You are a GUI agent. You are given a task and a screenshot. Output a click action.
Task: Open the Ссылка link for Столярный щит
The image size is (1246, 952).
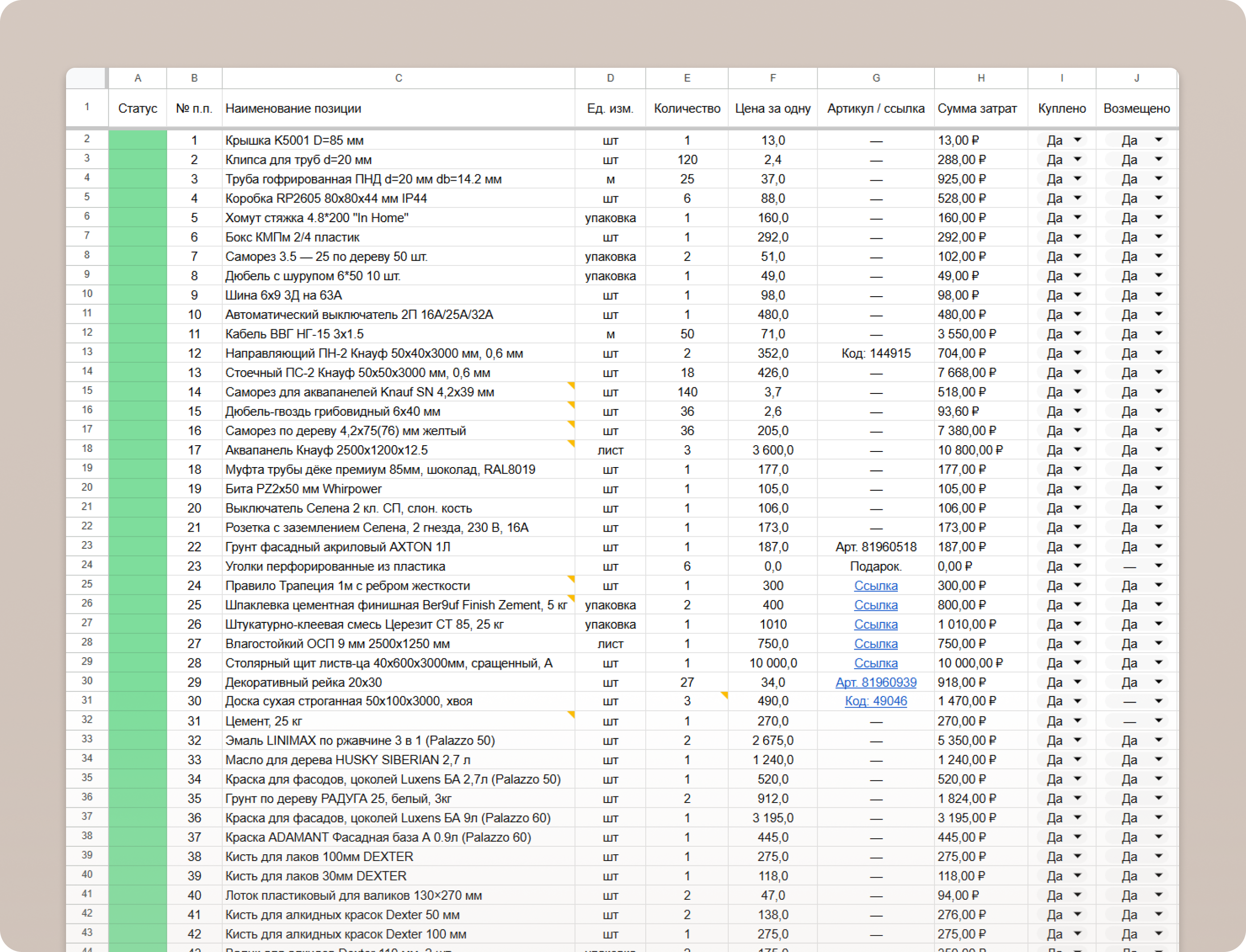click(875, 663)
